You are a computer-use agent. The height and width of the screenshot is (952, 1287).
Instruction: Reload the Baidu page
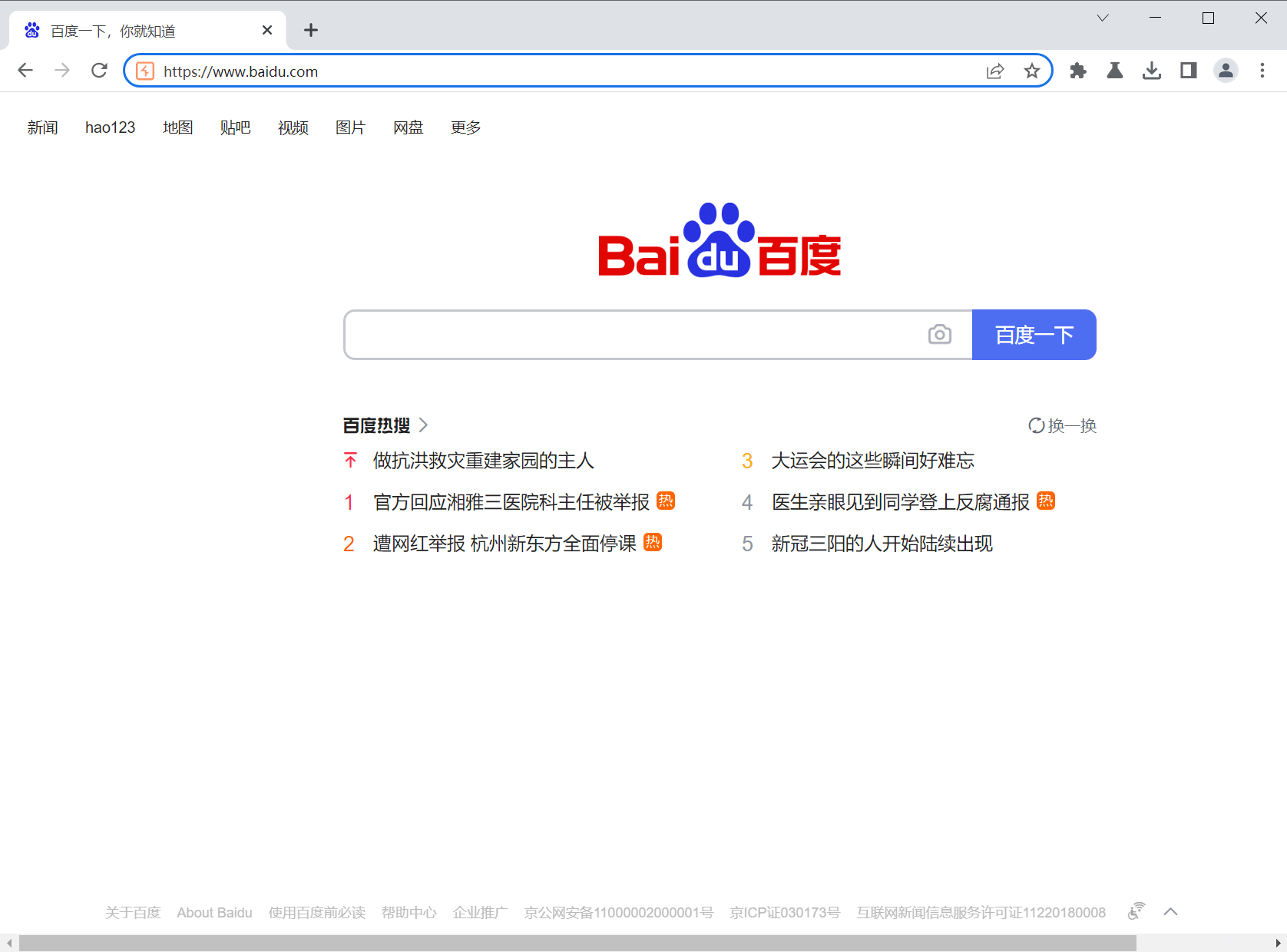99,71
